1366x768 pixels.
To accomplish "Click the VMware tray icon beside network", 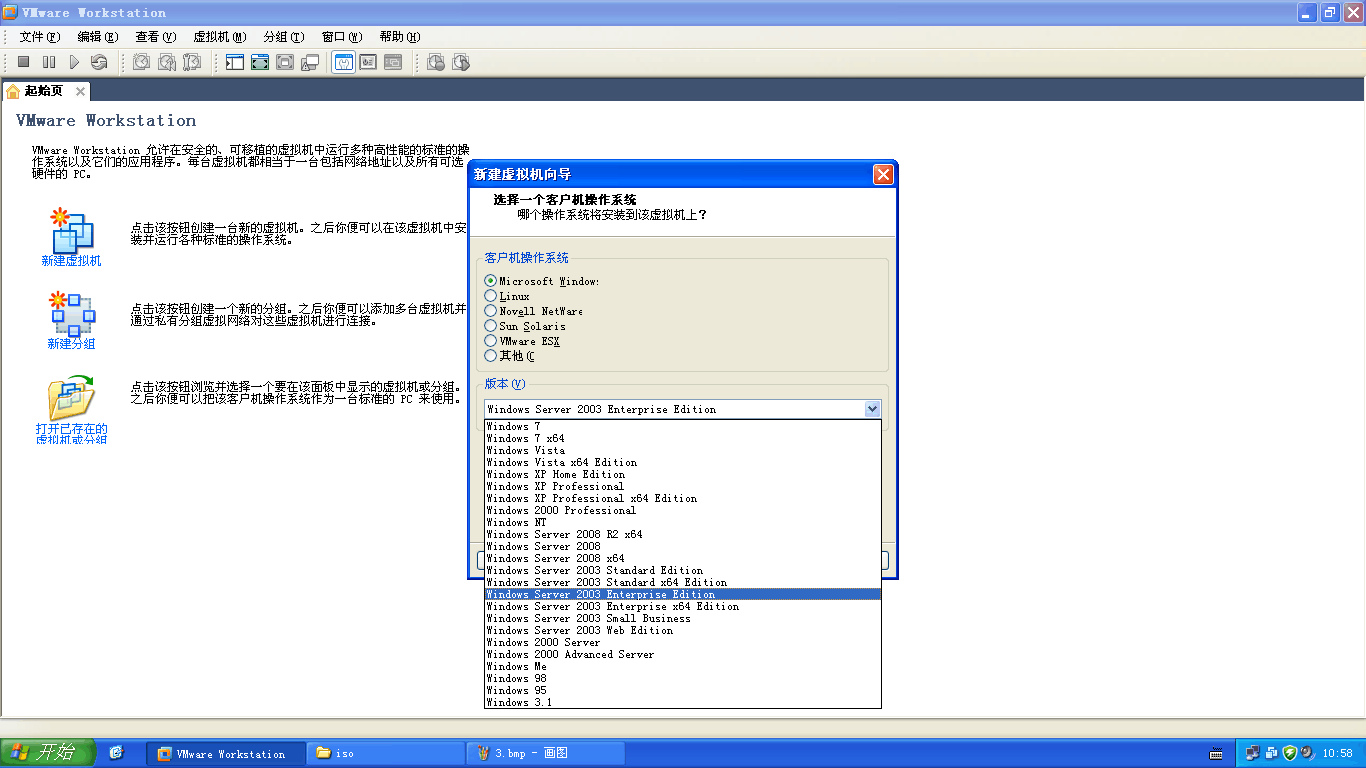I will pos(1272,753).
